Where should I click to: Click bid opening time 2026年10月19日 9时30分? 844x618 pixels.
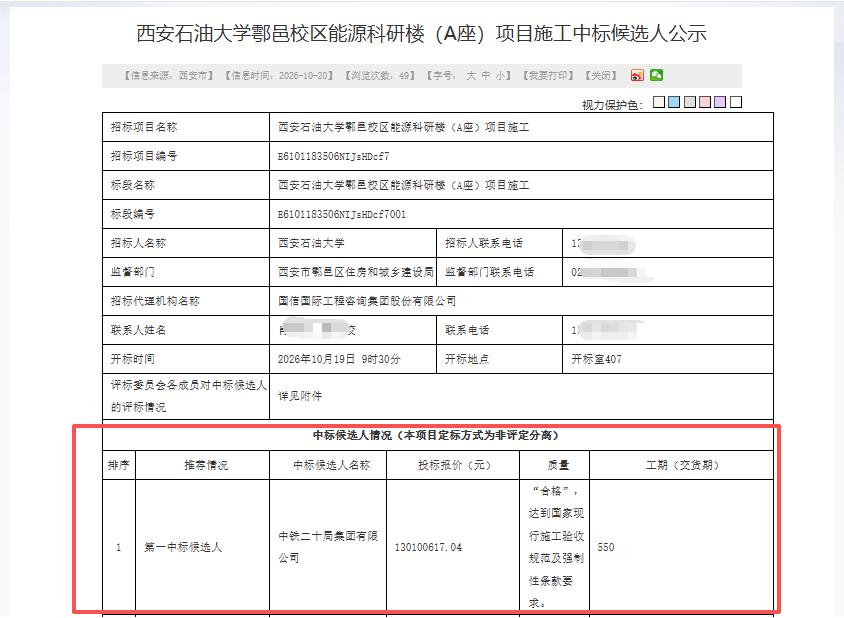(339, 360)
